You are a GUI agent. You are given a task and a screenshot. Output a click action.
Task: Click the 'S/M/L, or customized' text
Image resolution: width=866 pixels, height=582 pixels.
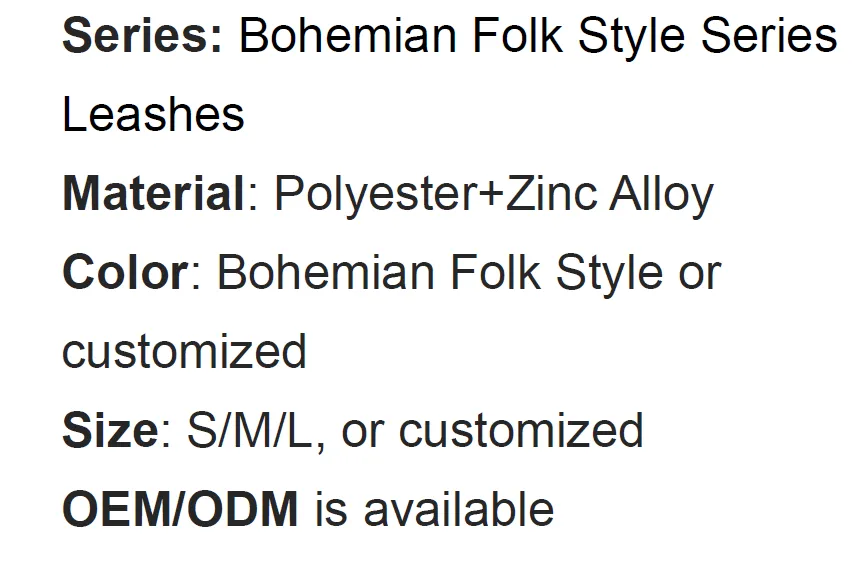[x=415, y=430]
